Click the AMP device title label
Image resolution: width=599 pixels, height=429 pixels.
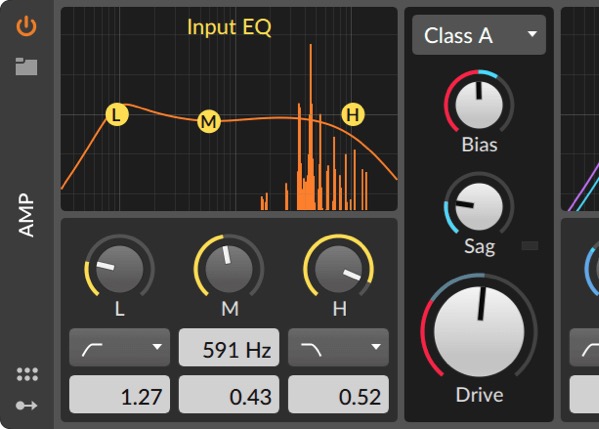[26, 215]
